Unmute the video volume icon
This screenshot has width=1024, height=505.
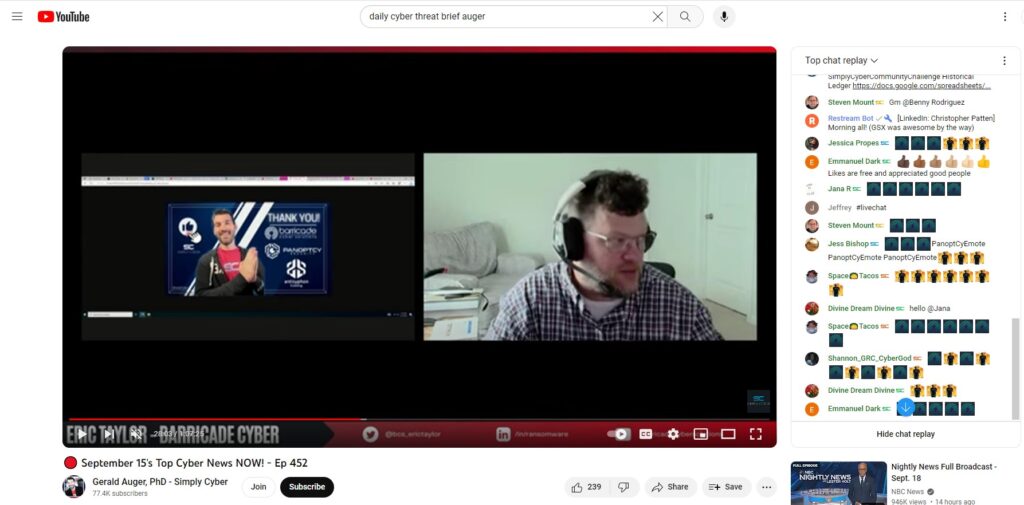coord(136,434)
